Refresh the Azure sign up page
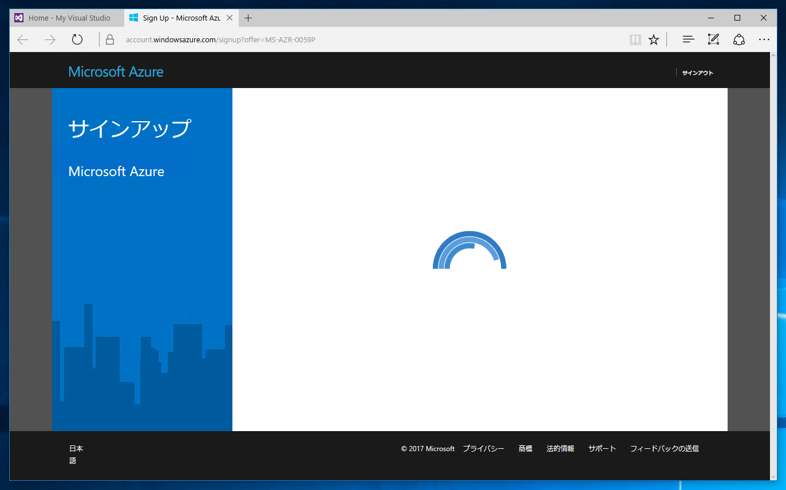This screenshot has width=786, height=490. (77, 40)
